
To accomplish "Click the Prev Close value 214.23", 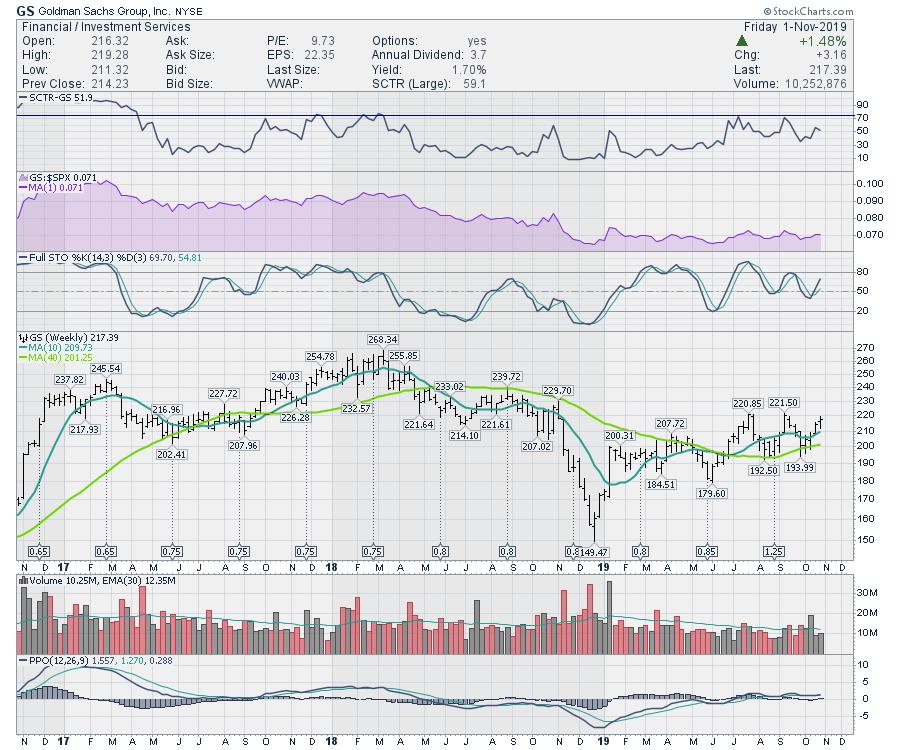I will point(110,84).
